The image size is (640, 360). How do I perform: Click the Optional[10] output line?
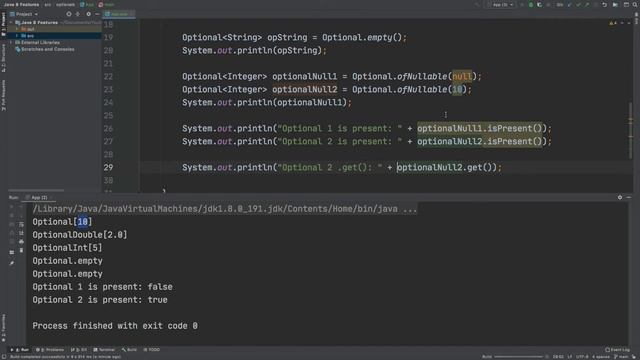coord(62,222)
